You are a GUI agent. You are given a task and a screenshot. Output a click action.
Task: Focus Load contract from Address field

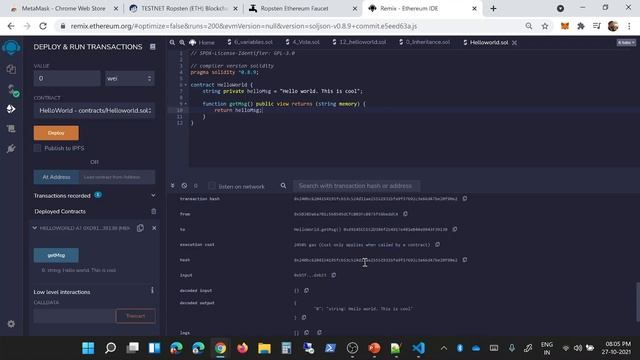point(117,177)
